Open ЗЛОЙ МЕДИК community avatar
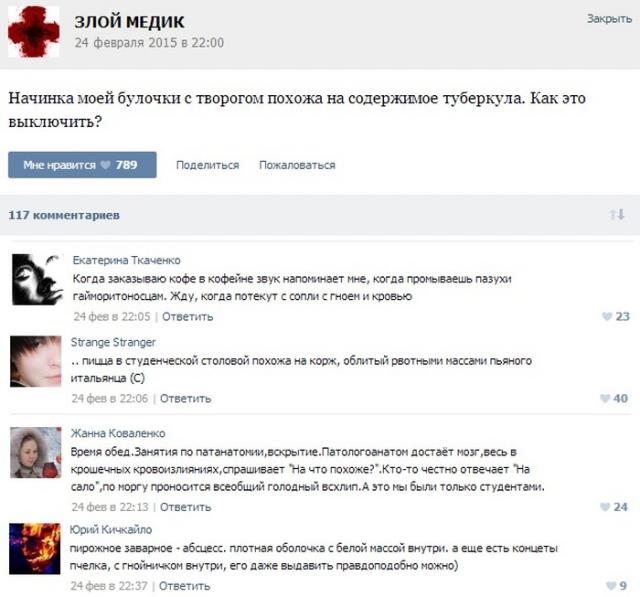Image resolution: width=640 pixels, height=597 pixels. click(34, 32)
